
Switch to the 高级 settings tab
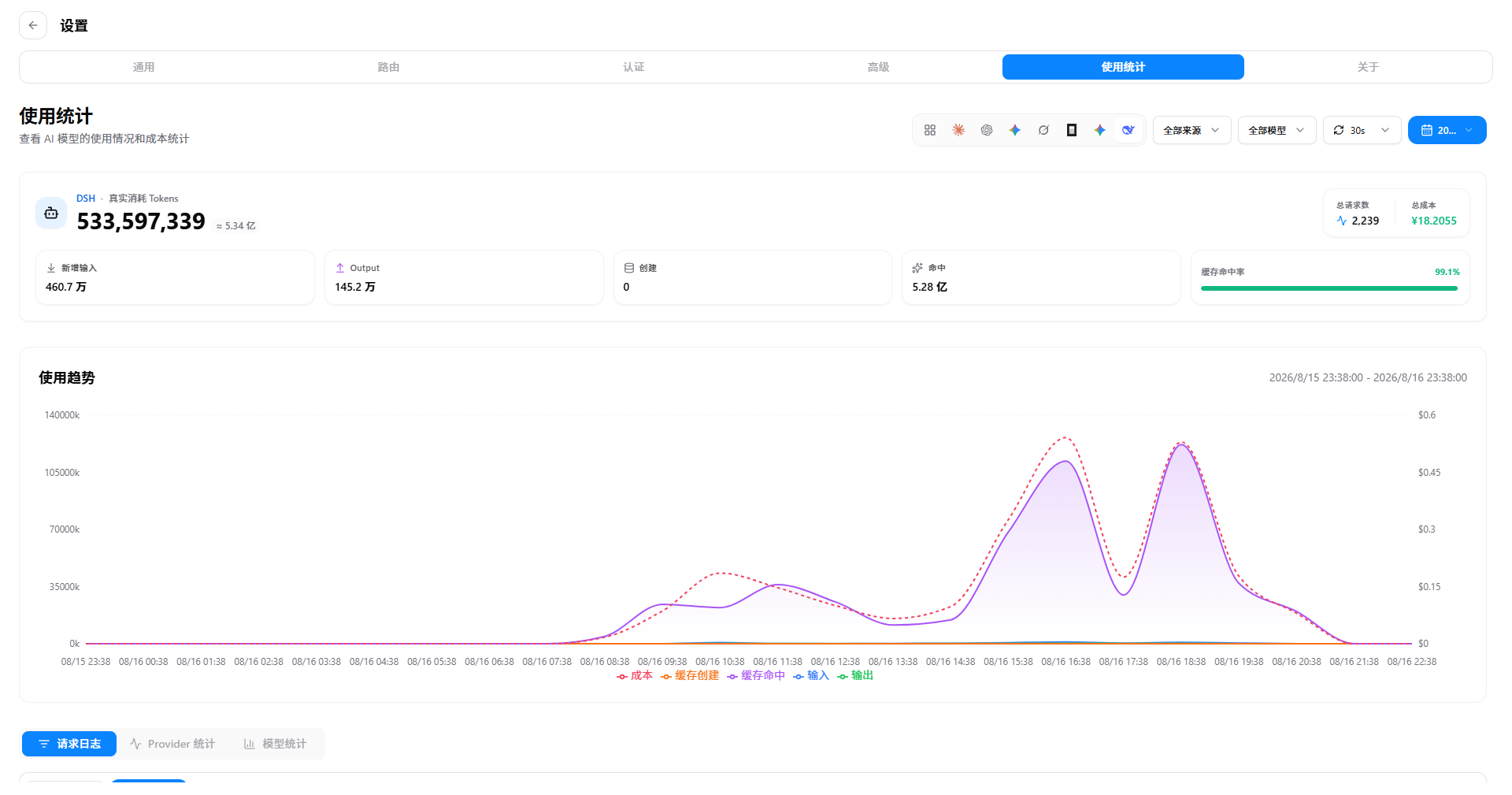coord(878,67)
